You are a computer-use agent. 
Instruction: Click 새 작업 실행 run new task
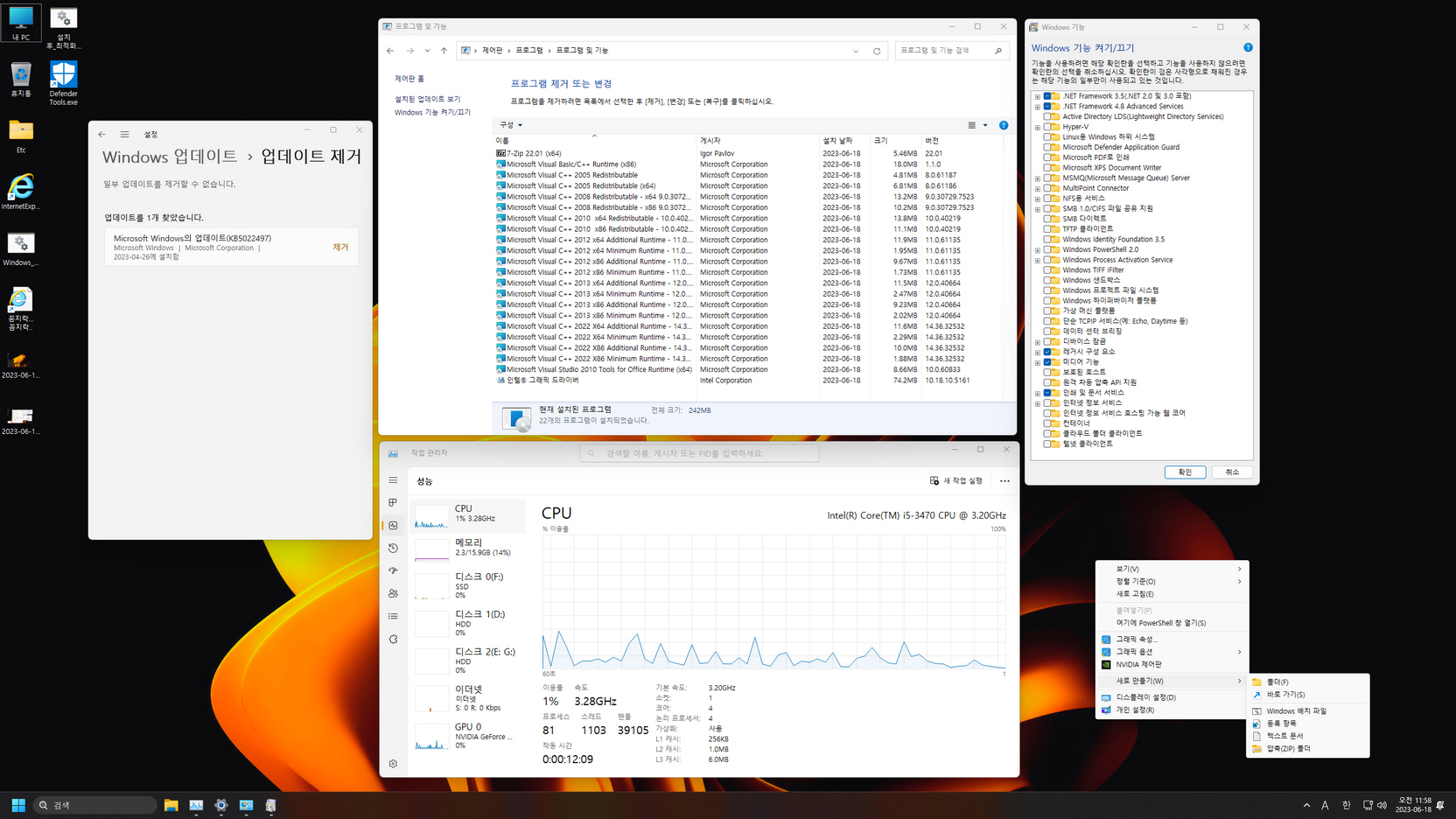tap(956, 480)
